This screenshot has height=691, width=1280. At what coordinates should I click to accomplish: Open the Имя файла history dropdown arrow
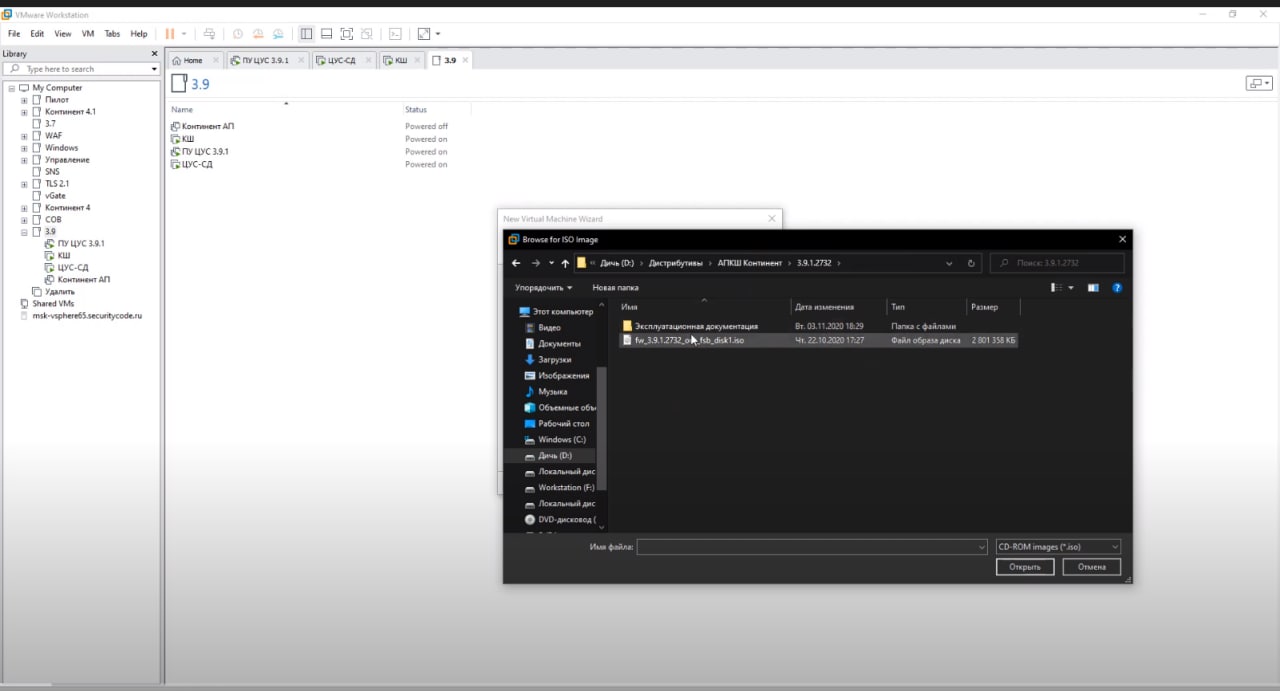(982, 547)
